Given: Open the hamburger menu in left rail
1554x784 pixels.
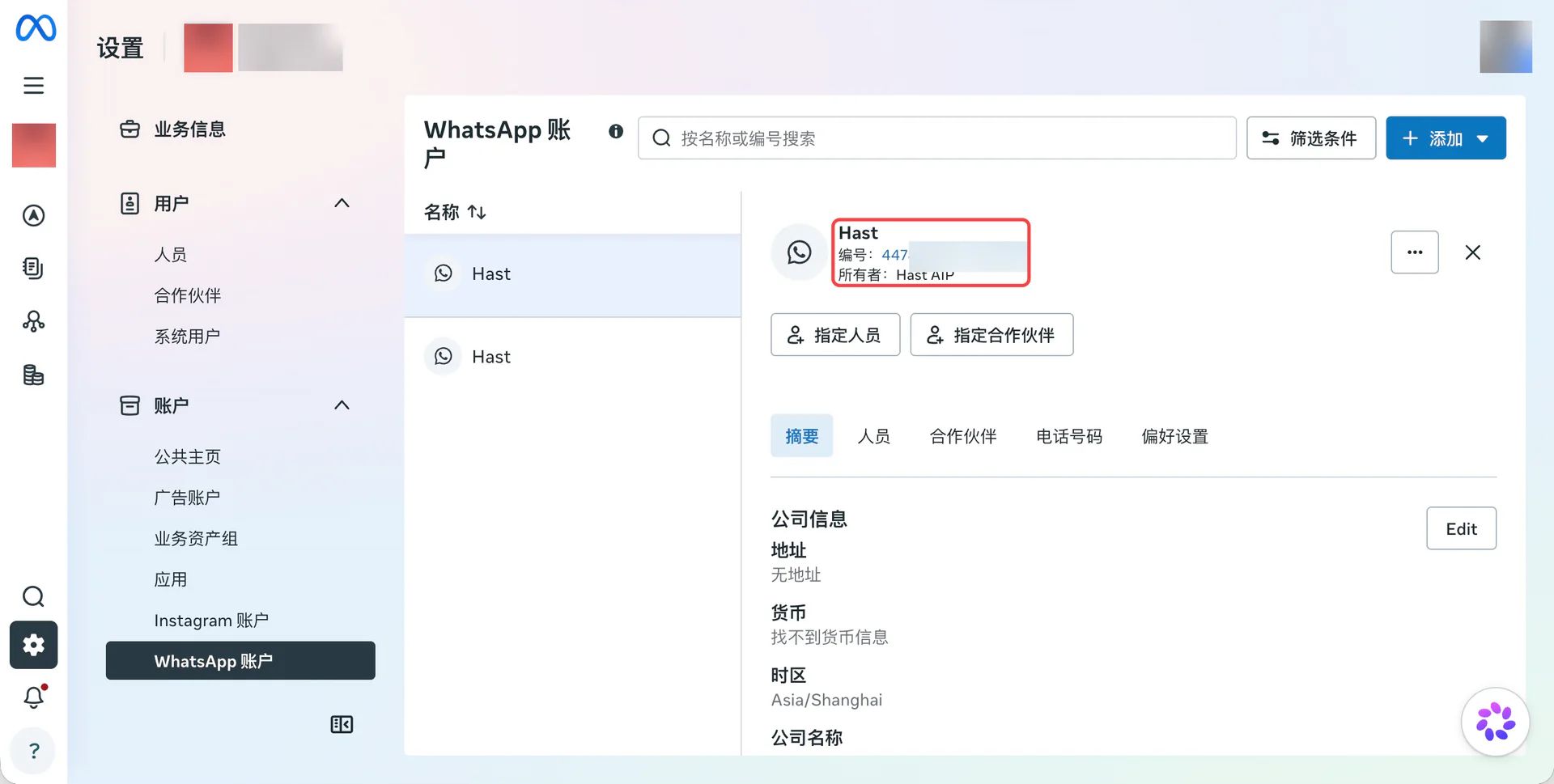Looking at the screenshot, I should tap(33, 85).
